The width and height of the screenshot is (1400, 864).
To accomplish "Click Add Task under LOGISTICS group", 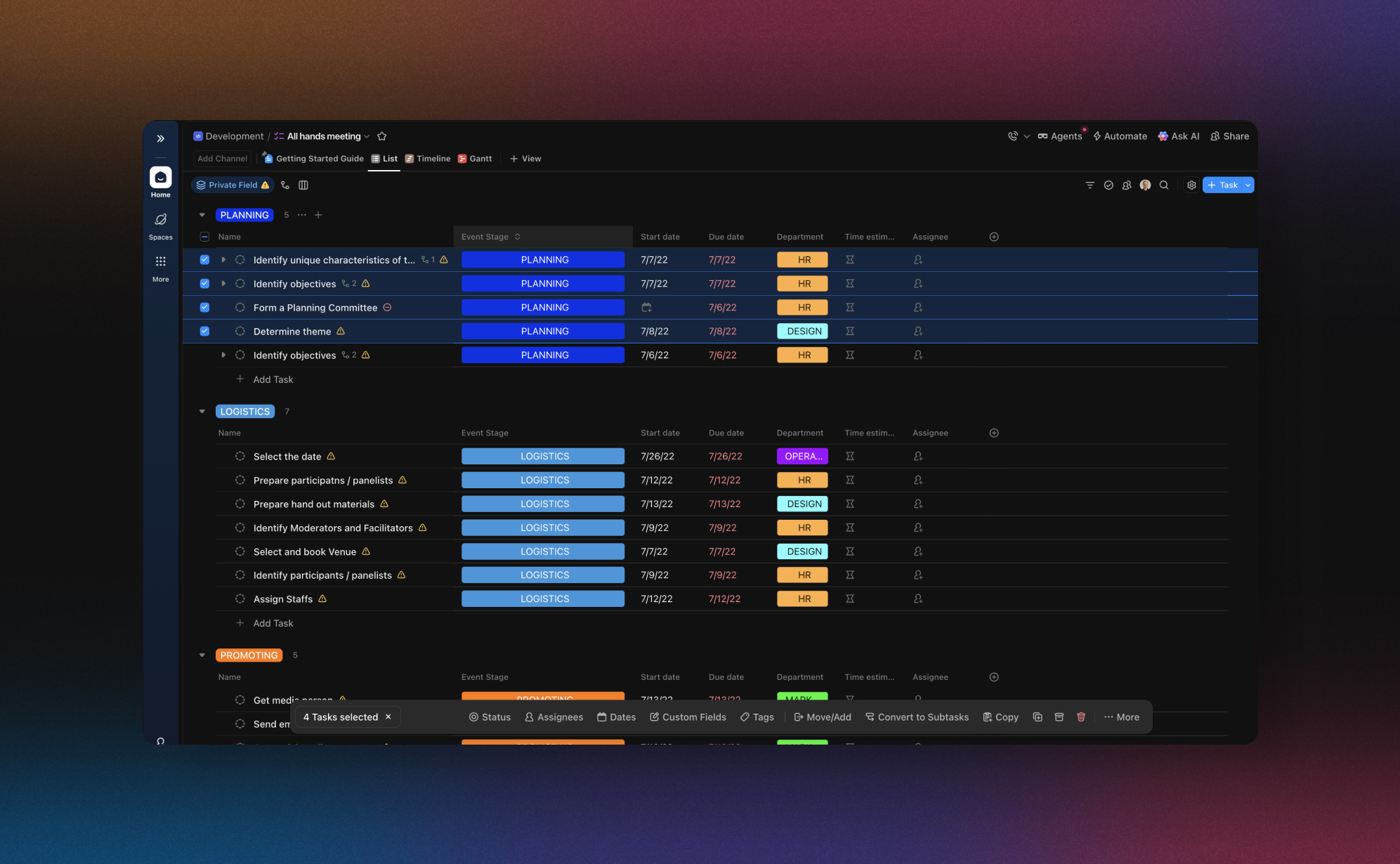I will coord(273,623).
